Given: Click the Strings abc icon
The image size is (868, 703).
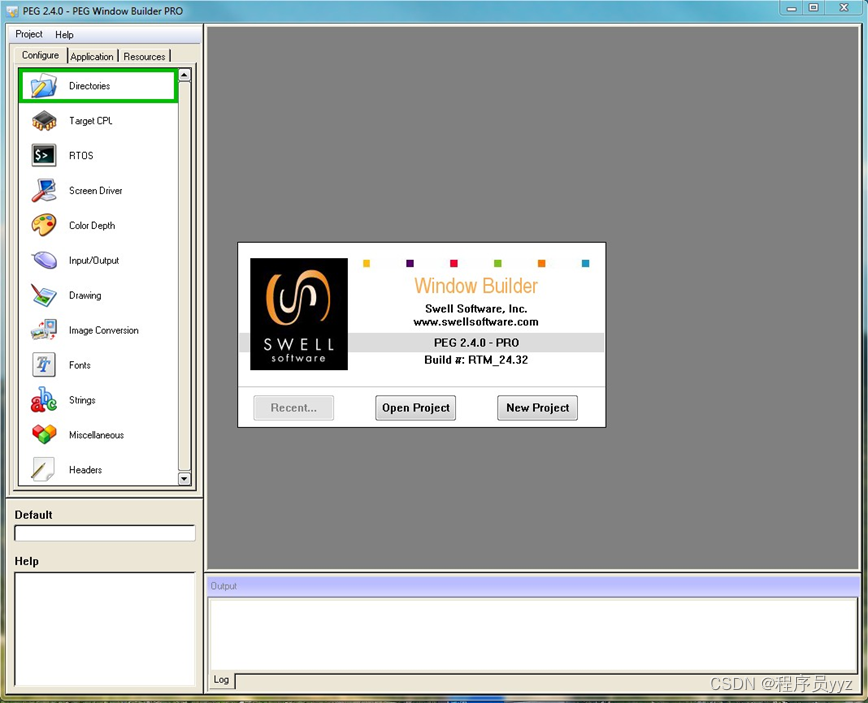Looking at the screenshot, I should tap(44, 400).
